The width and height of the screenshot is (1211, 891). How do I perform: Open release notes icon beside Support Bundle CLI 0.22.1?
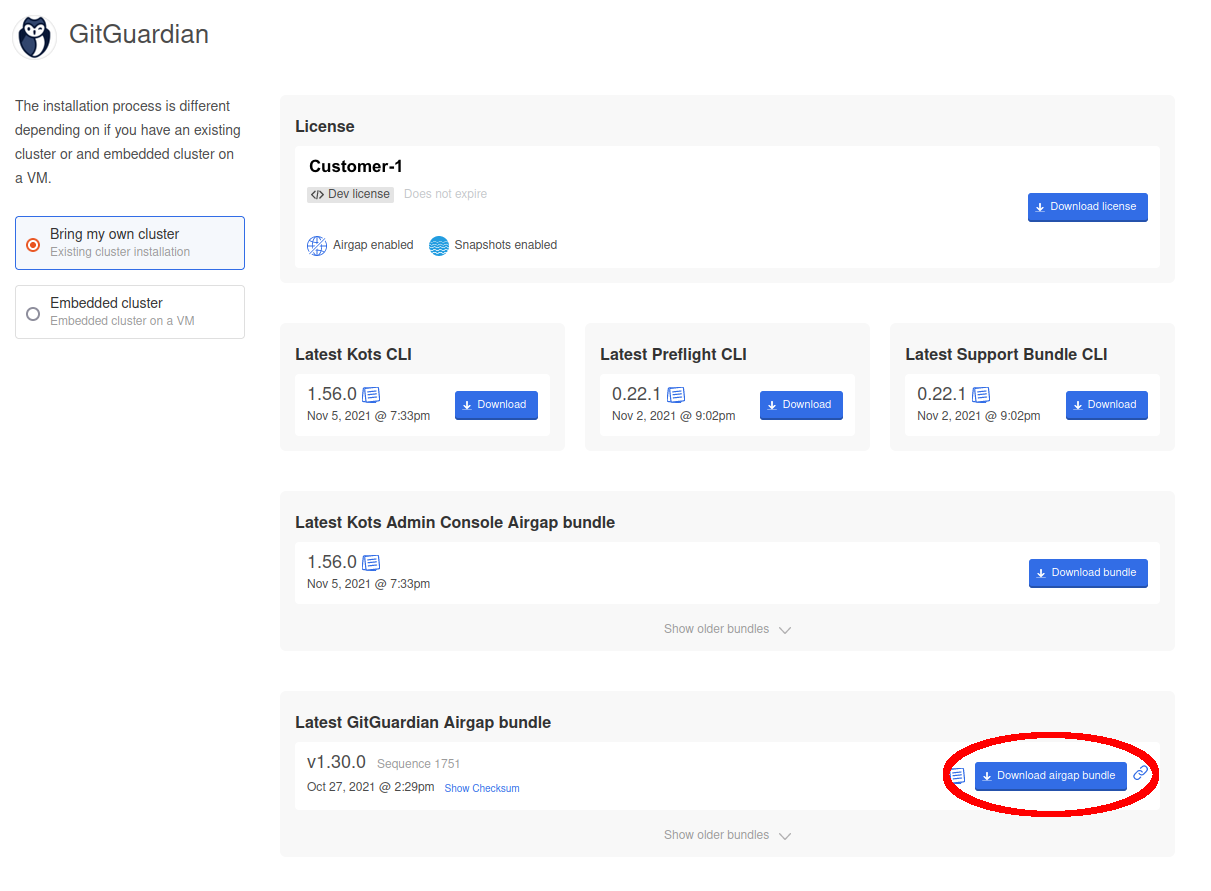tap(981, 395)
